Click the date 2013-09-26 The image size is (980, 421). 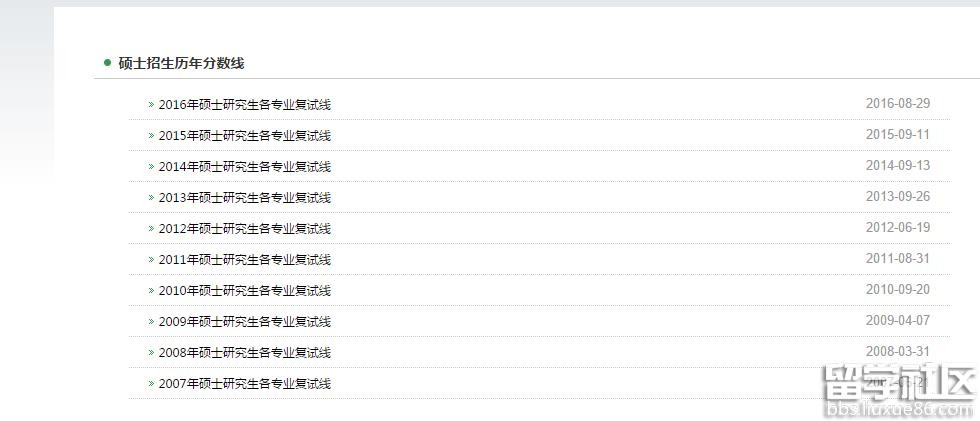(897, 196)
